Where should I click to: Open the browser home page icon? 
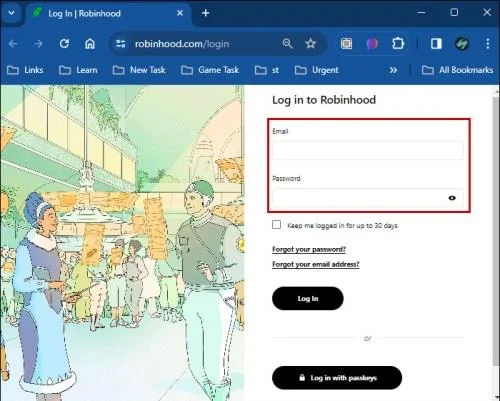pyautogui.click(x=90, y=44)
